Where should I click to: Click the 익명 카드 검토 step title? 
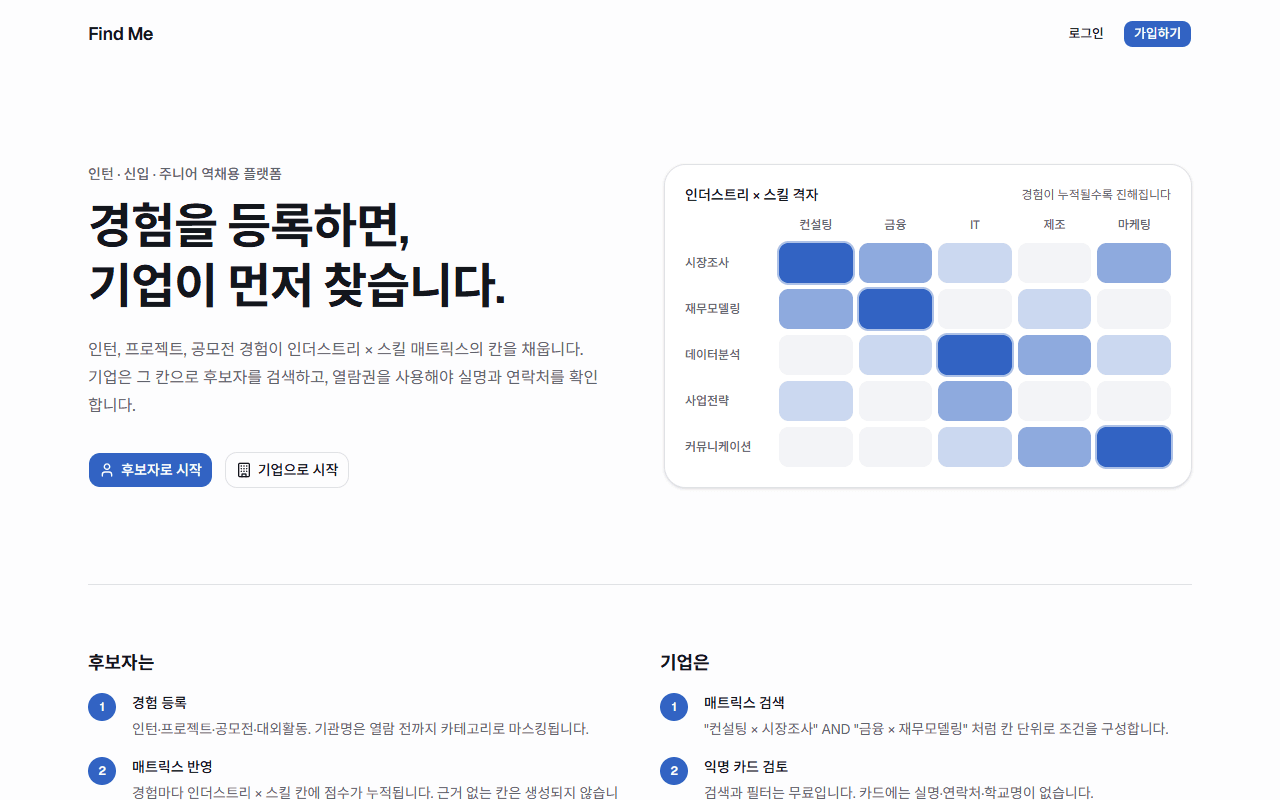tap(746, 767)
